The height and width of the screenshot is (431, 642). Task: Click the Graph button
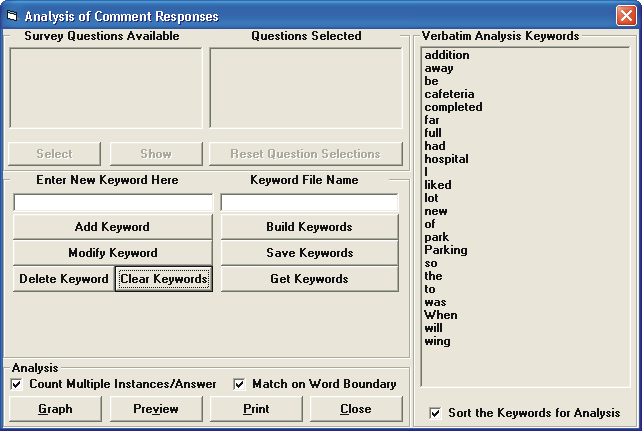click(55, 409)
